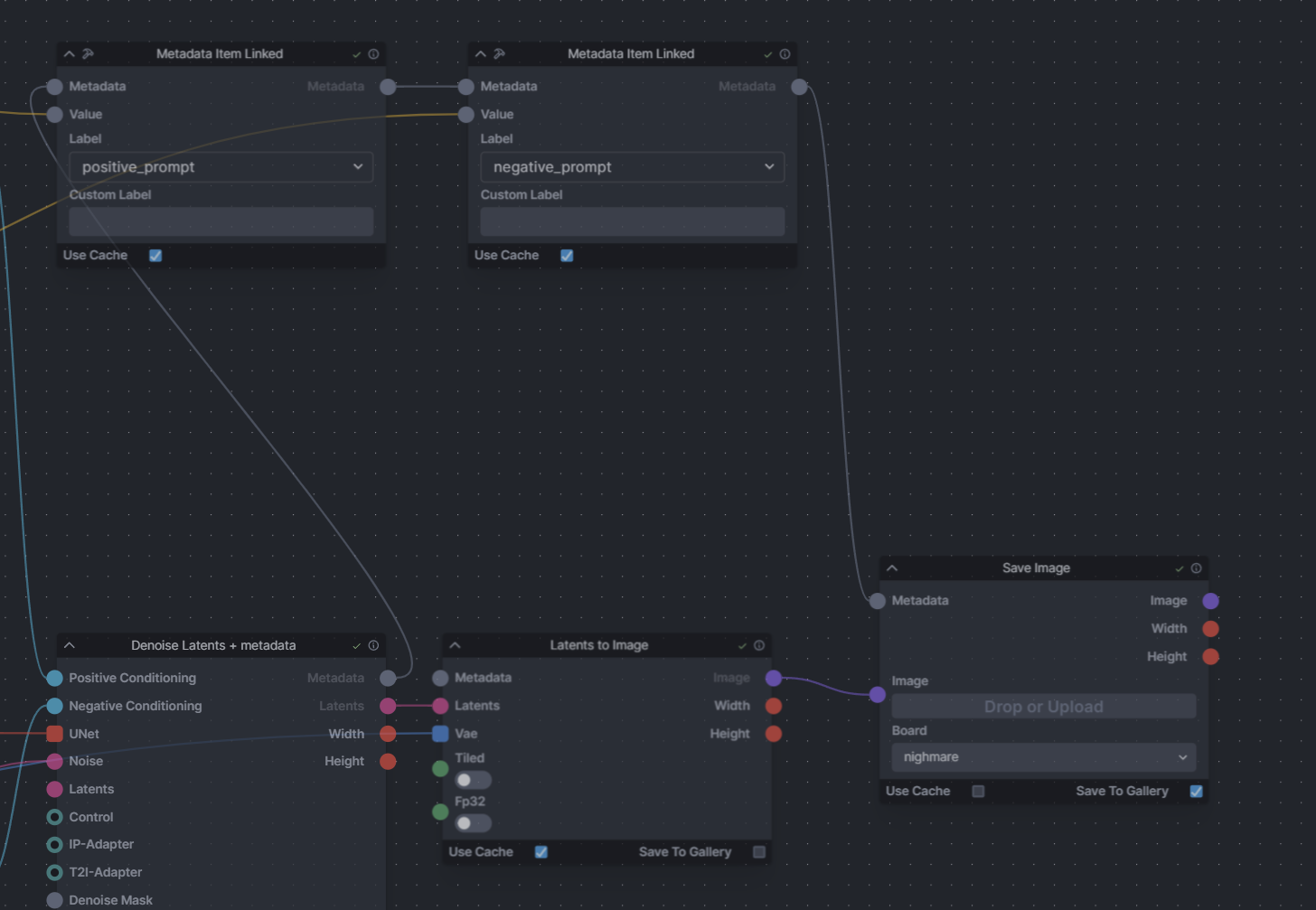Click the Metadata input handle of the positive_prompt node

tap(55, 87)
